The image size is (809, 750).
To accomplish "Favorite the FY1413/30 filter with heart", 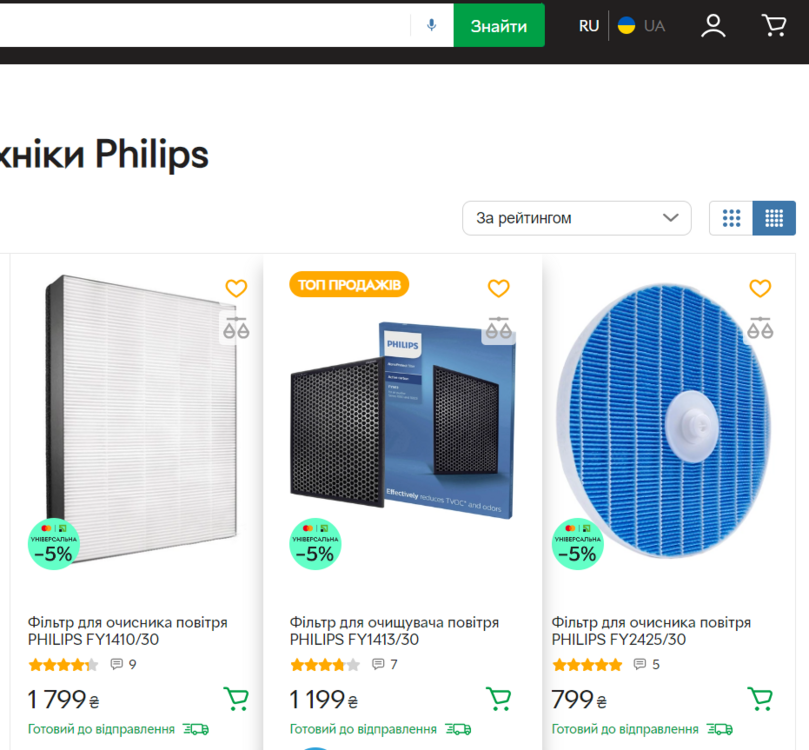I will [498, 289].
